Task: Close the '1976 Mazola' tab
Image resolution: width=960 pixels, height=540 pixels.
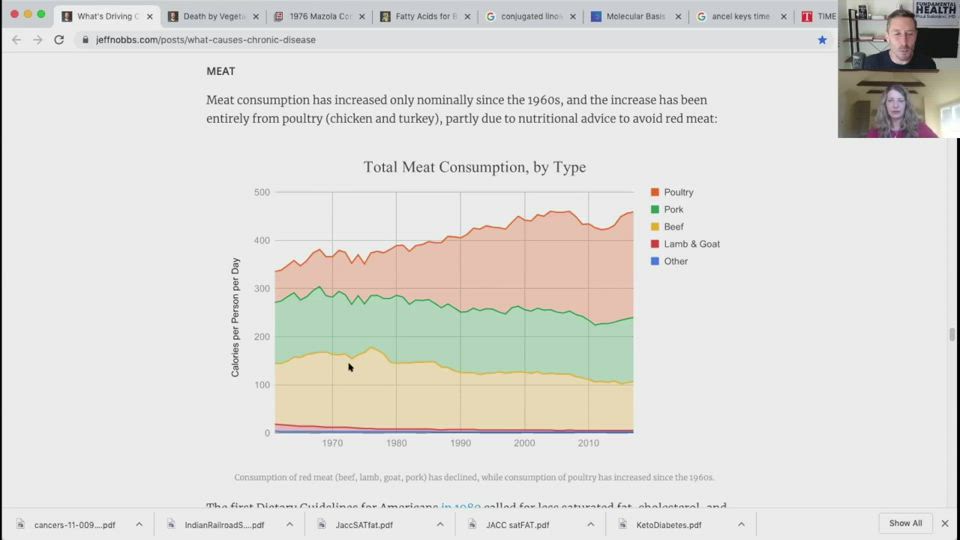Action: click(x=362, y=16)
